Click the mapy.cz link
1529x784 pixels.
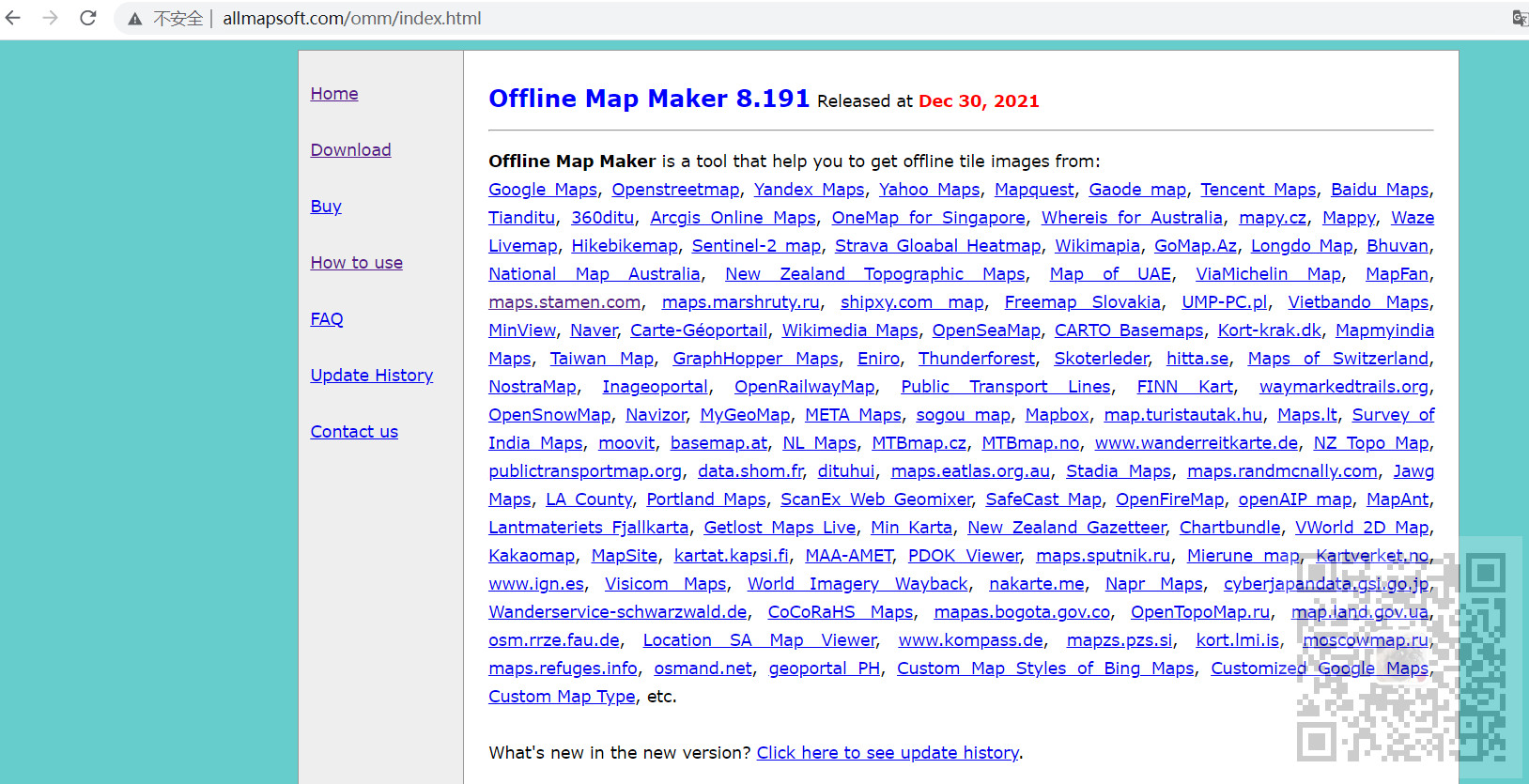[x=1273, y=218]
